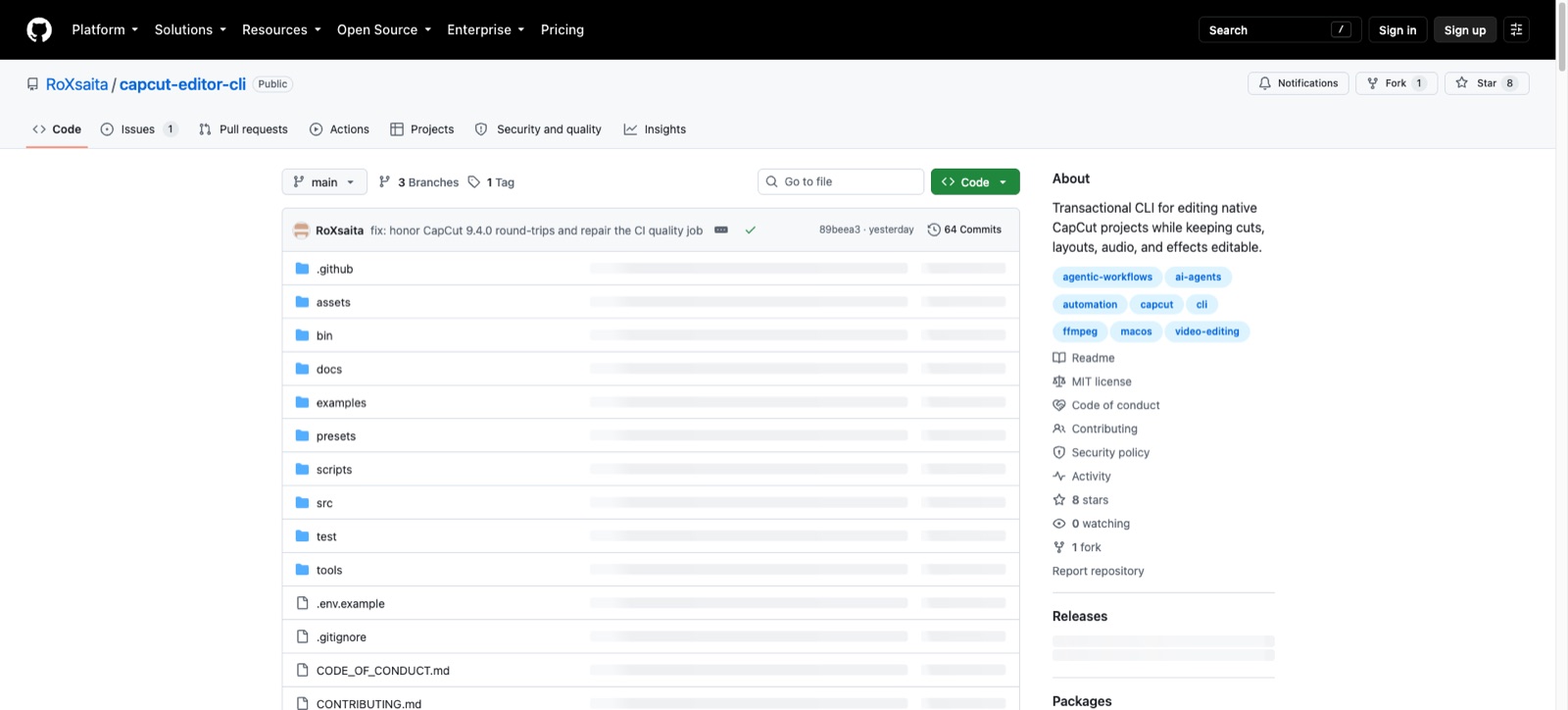Open the docs folder

[x=329, y=370]
